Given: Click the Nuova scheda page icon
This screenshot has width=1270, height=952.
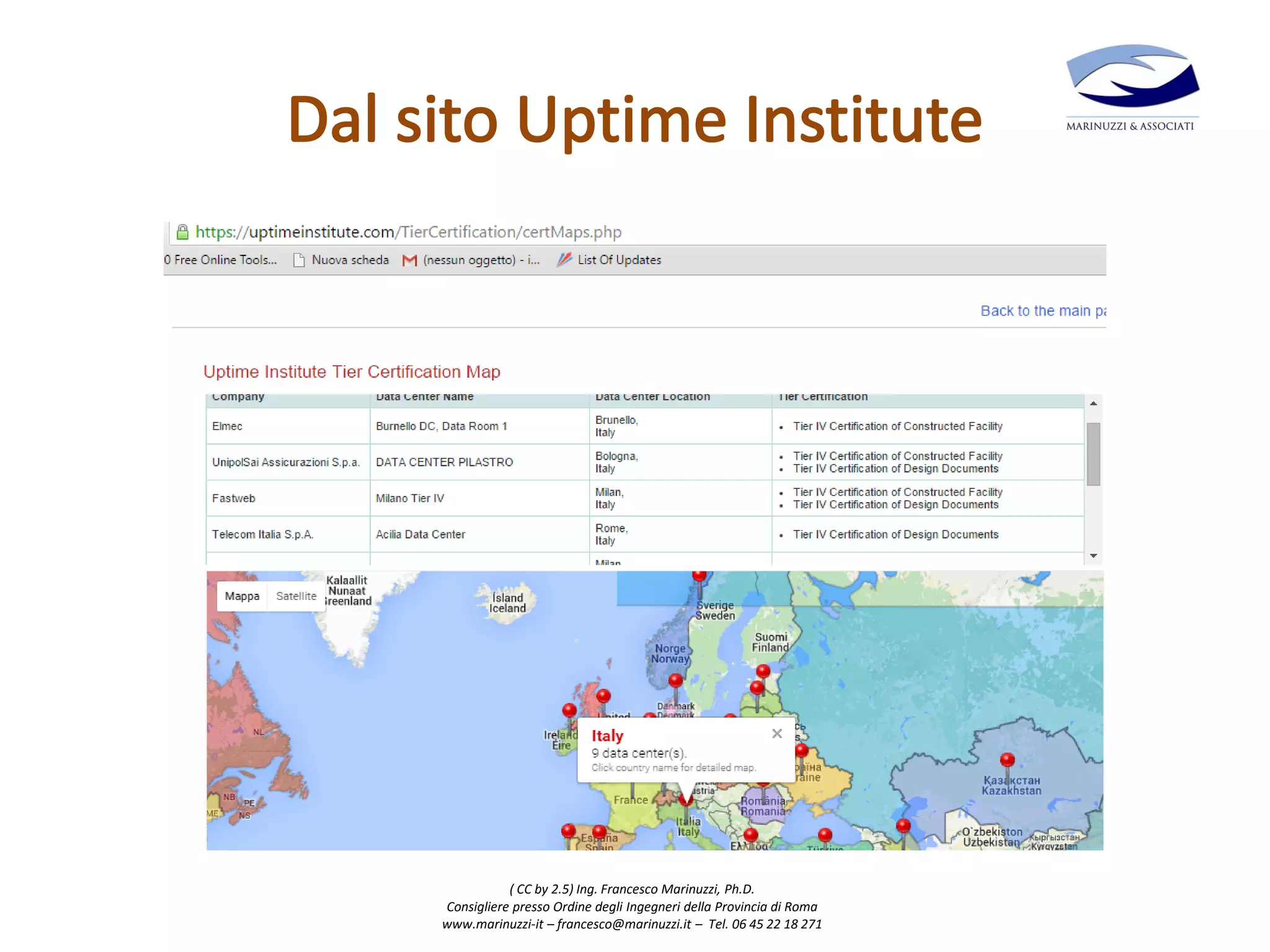Looking at the screenshot, I should tap(299, 260).
